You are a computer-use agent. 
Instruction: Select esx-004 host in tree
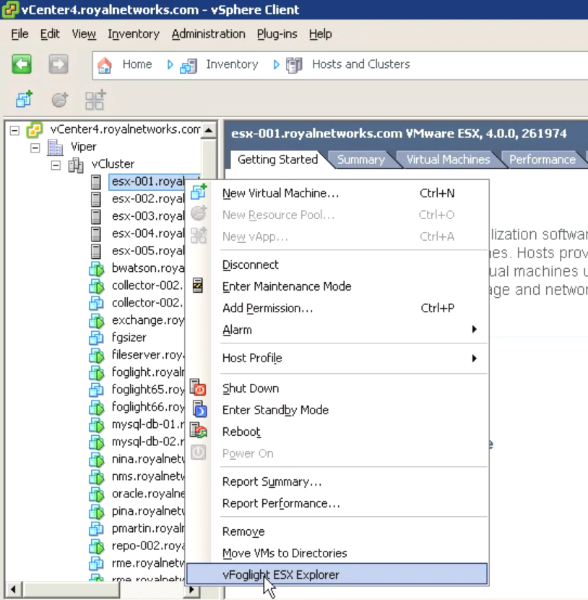click(148, 234)
